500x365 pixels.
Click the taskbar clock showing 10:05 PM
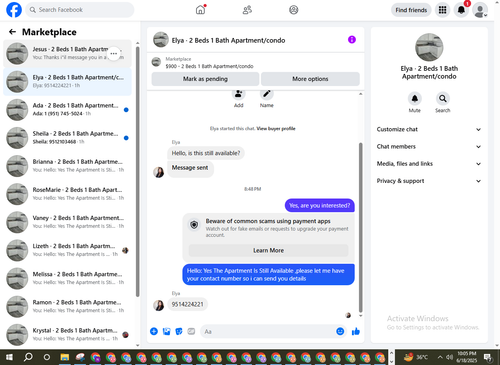tap(467, 357)
